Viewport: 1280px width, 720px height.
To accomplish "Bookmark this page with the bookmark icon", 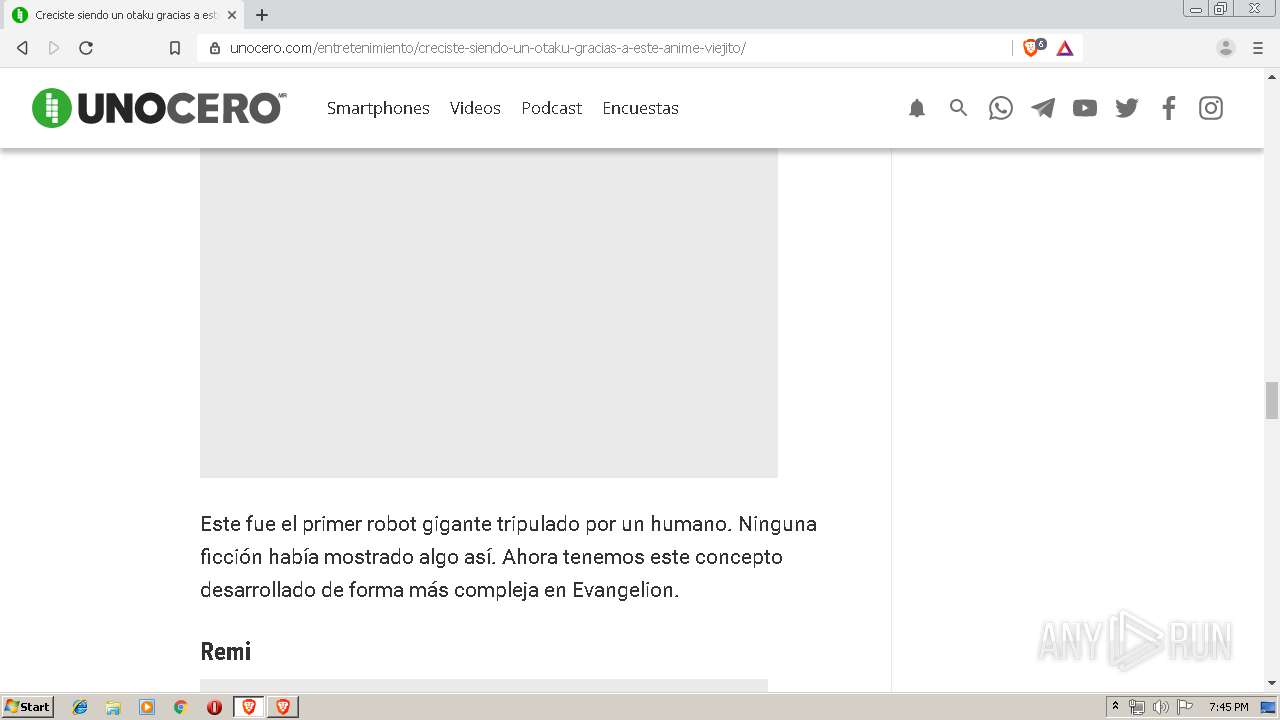I will pyautogui.click(x=175, y=48).
